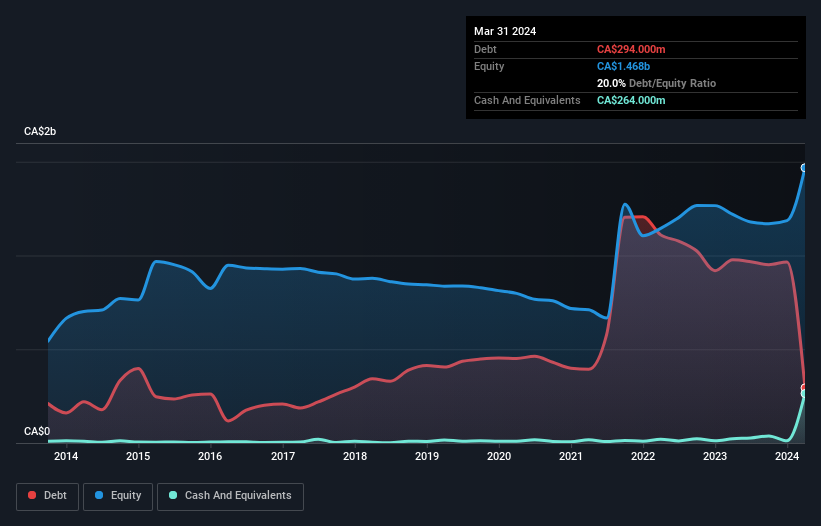Click the 2014 x-axis label
The image size is (821, 526).
[66, 456]
